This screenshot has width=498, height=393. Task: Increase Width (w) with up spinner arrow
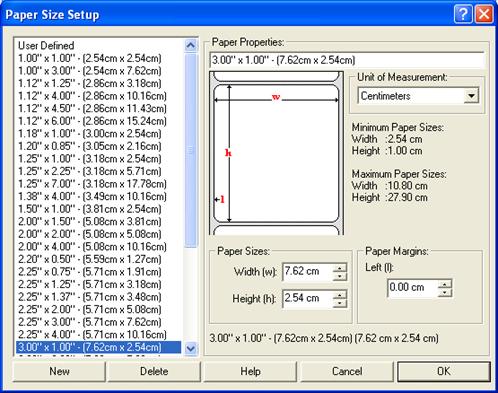point(340,268)
